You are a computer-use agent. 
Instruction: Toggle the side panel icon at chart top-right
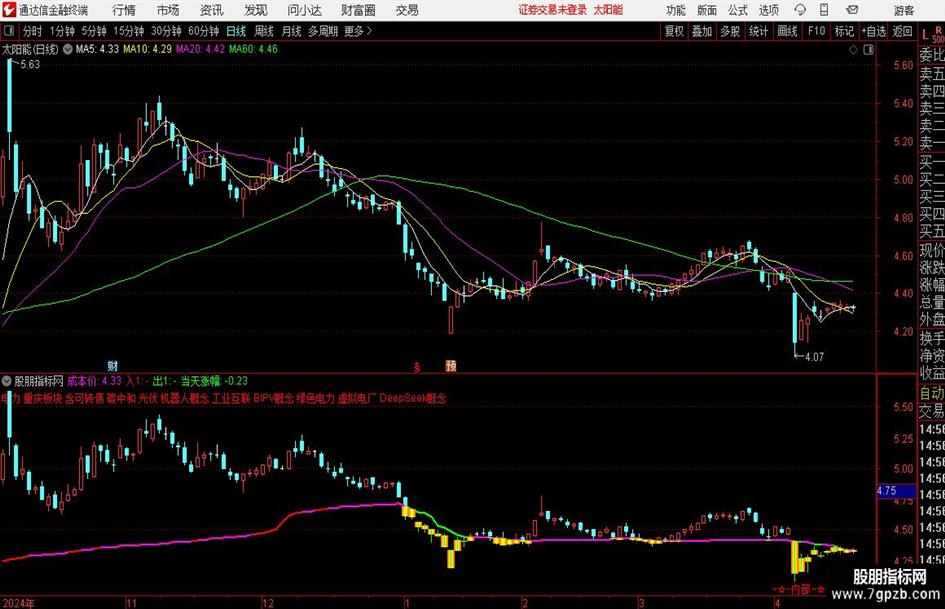[868, 50]
